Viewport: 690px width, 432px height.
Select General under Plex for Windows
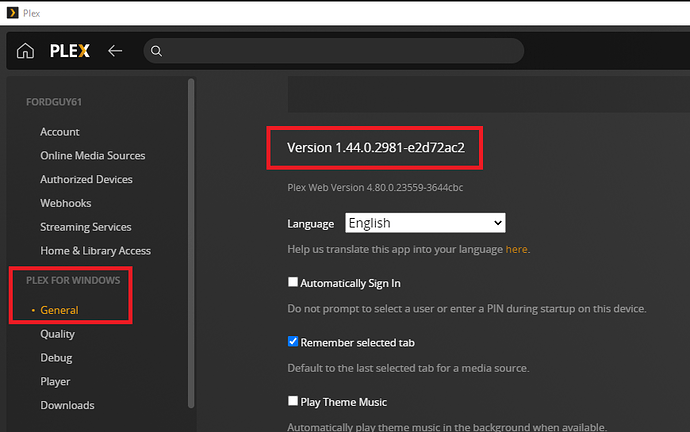[59, 310]
